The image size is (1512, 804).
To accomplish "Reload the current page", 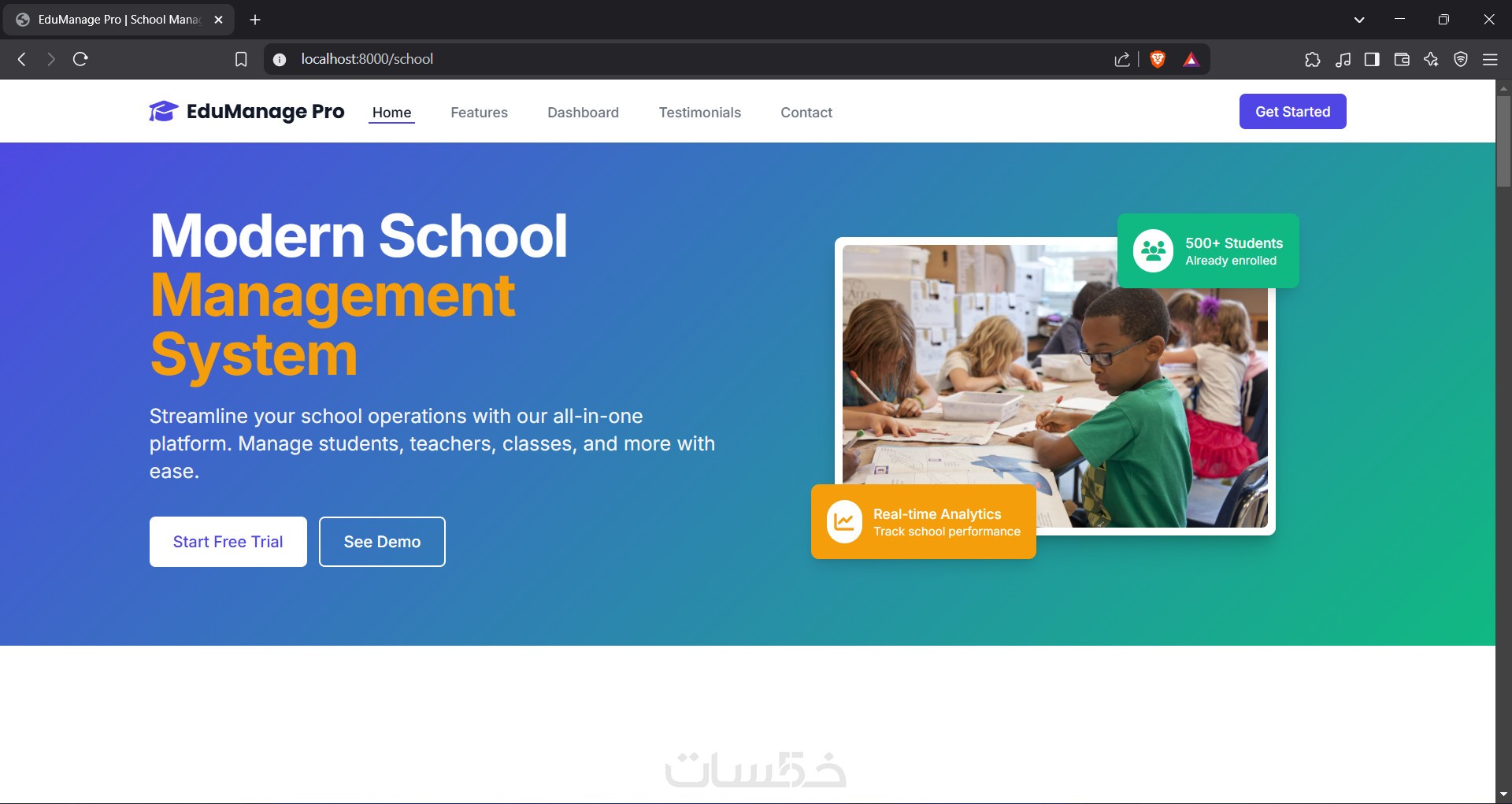I will pos(80,59).
